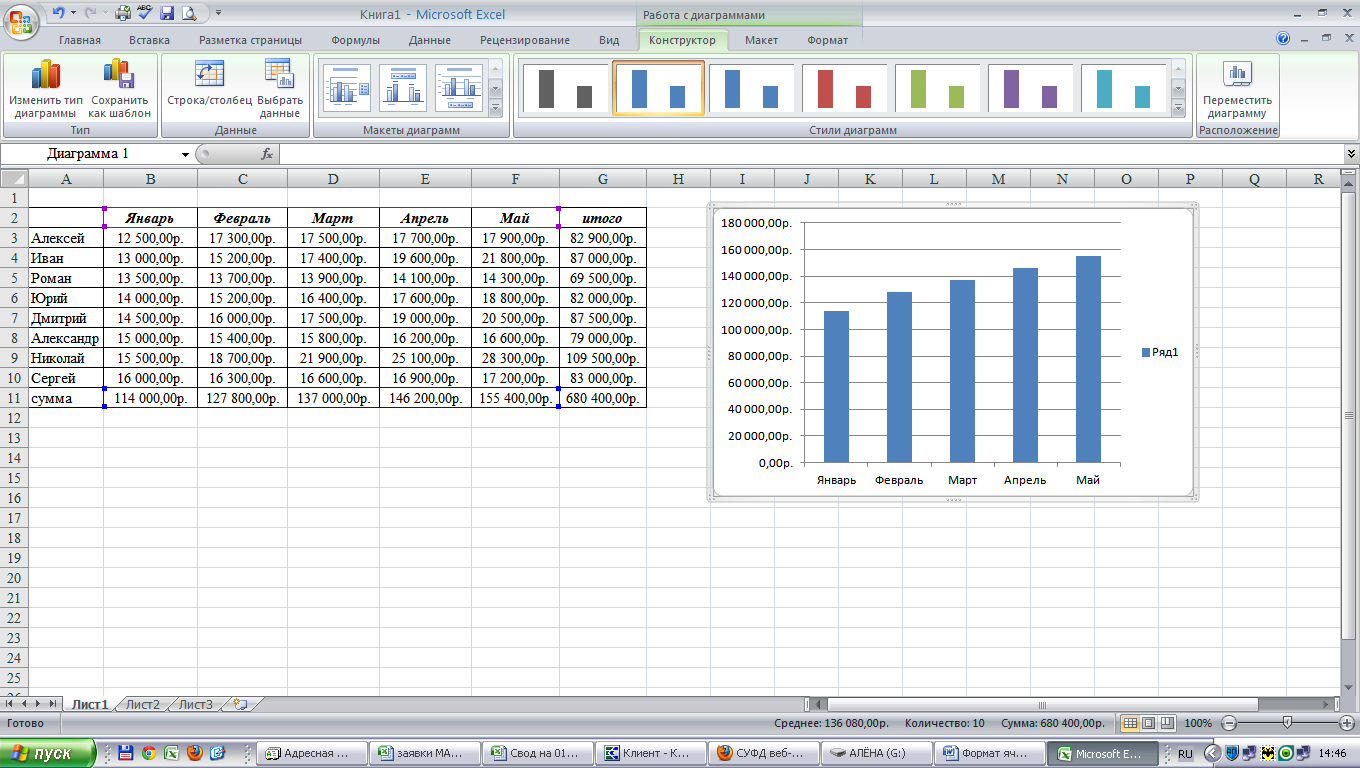Click the 100% zoom level
The width and height of the screenshot is (1360, 768).
(1198, 723)
